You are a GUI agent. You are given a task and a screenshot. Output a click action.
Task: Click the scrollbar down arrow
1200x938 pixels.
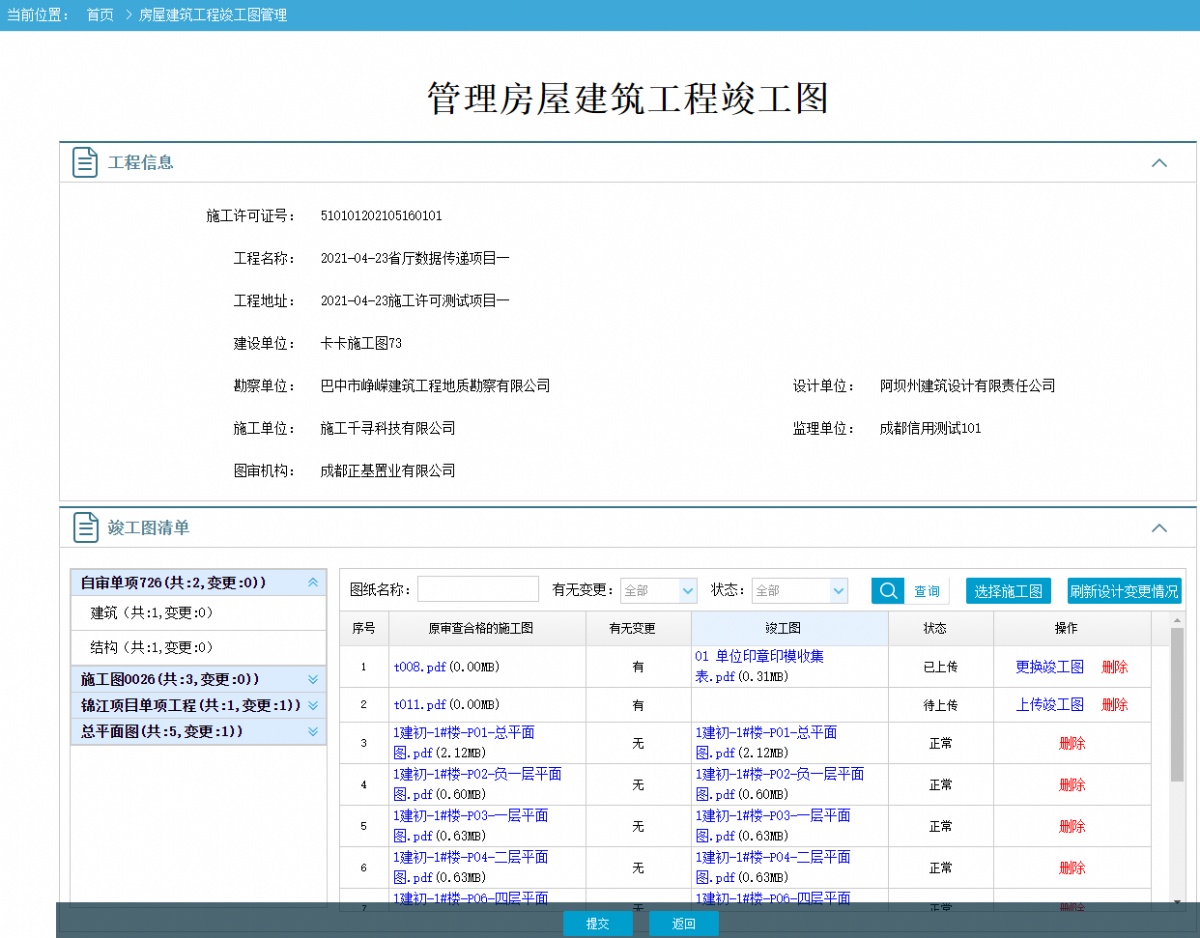(x=1177, y=902)
